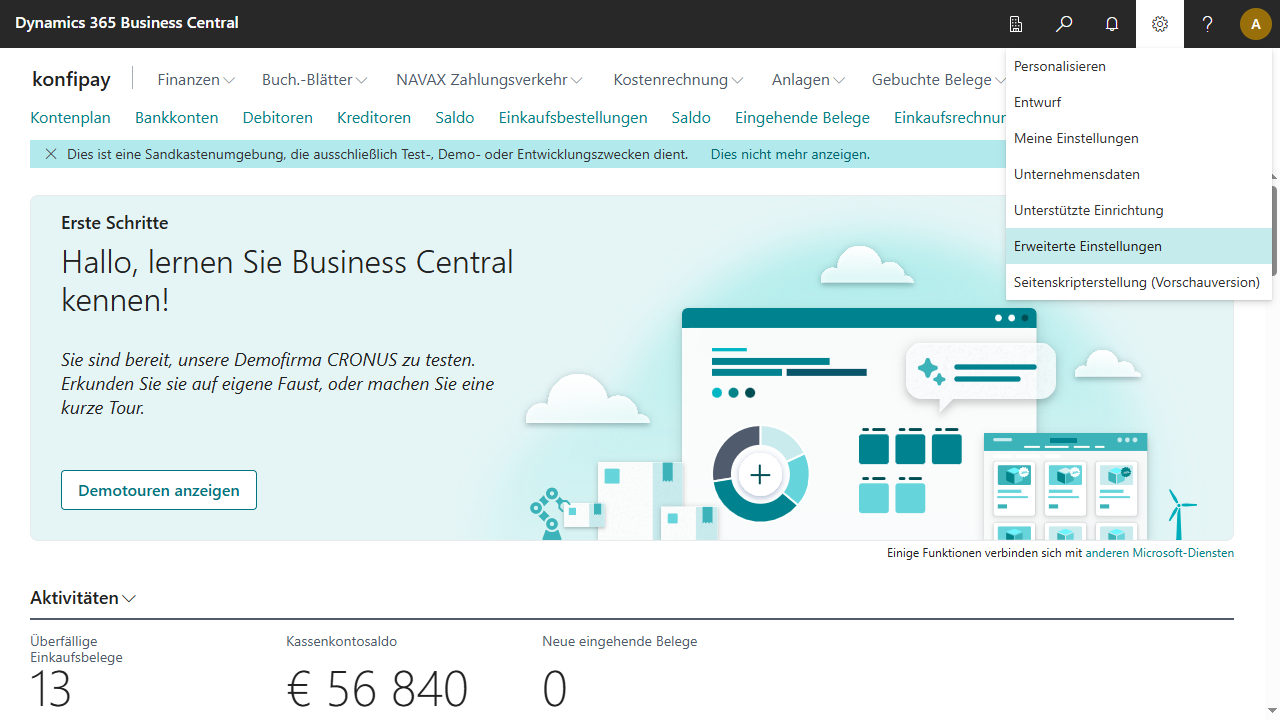Close the settings gear menu

[1160, 24]
